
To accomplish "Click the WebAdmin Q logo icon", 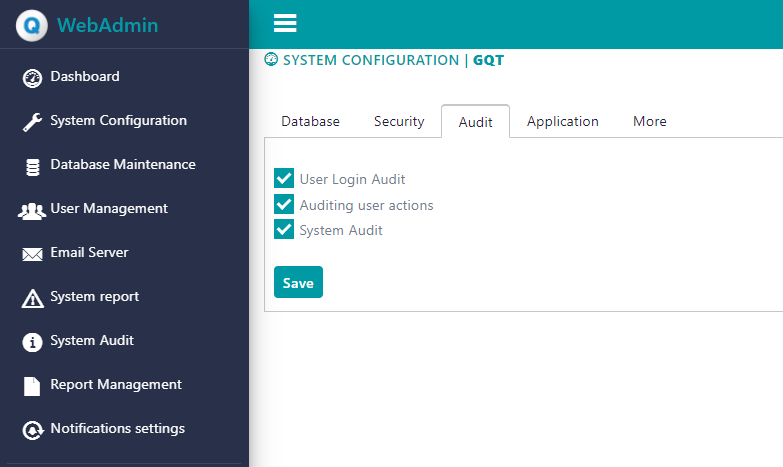I will (31, 25).
